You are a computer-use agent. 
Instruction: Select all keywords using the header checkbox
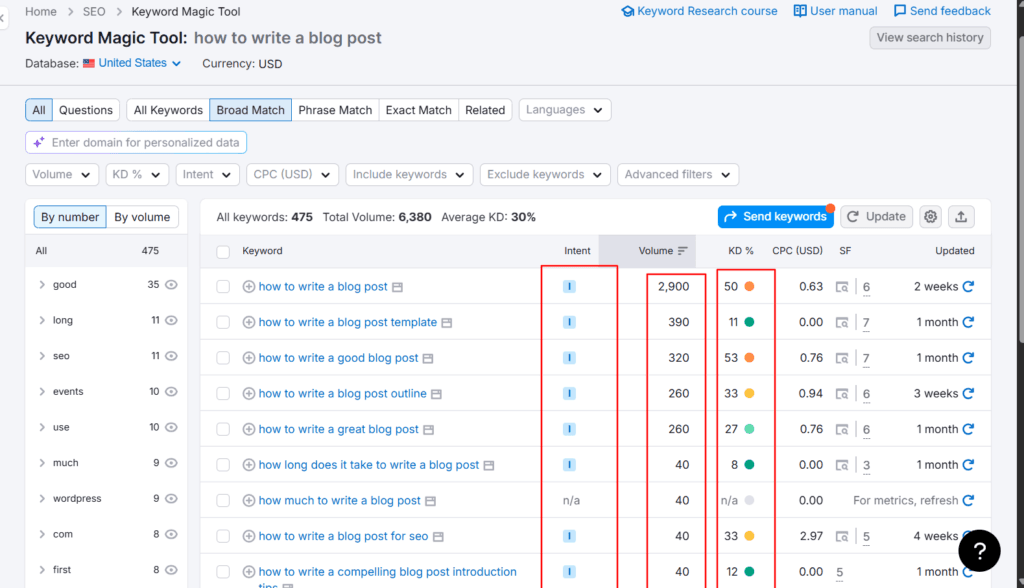click(223, 251)
